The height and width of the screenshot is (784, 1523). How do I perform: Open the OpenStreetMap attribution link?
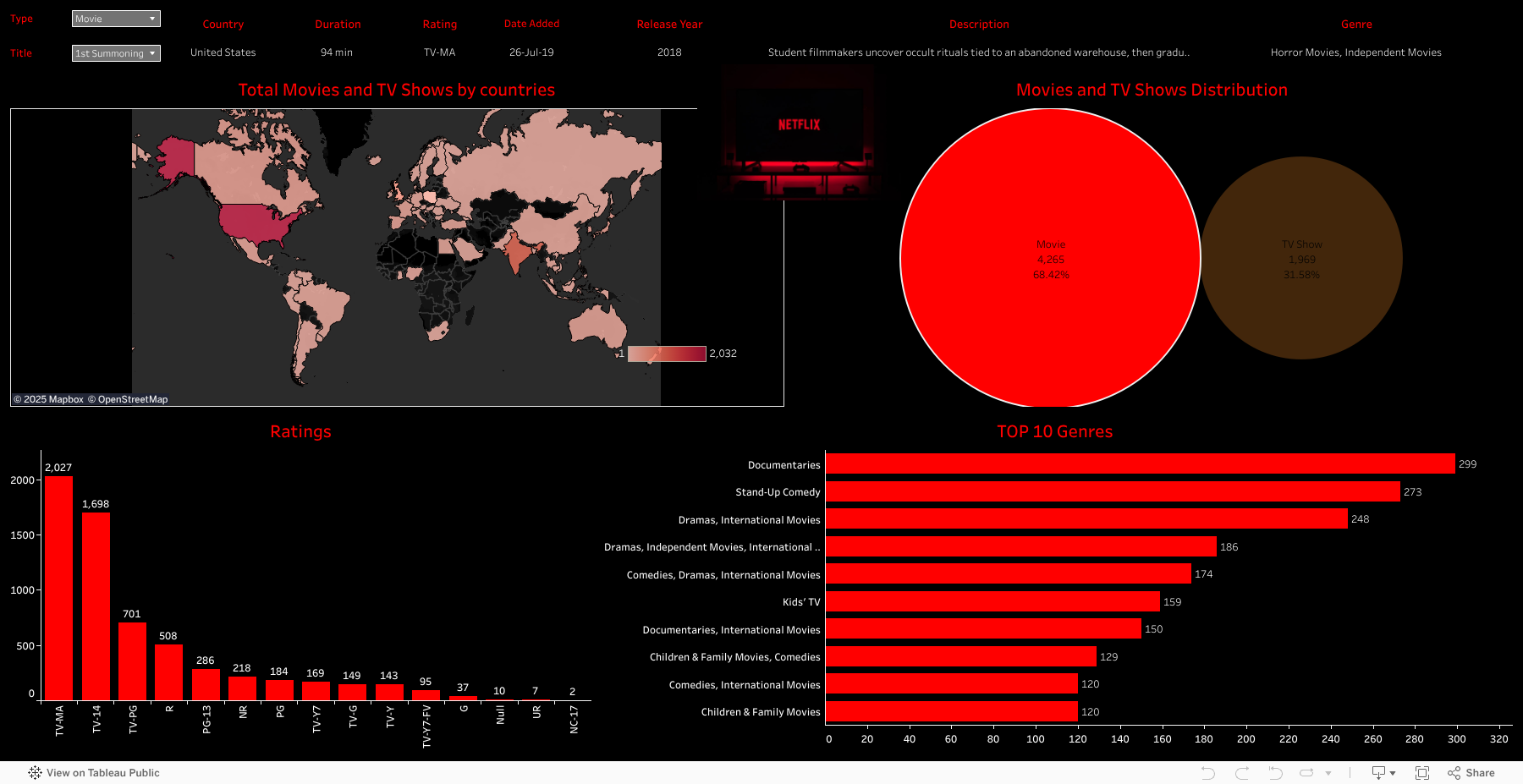click(128, 399)
